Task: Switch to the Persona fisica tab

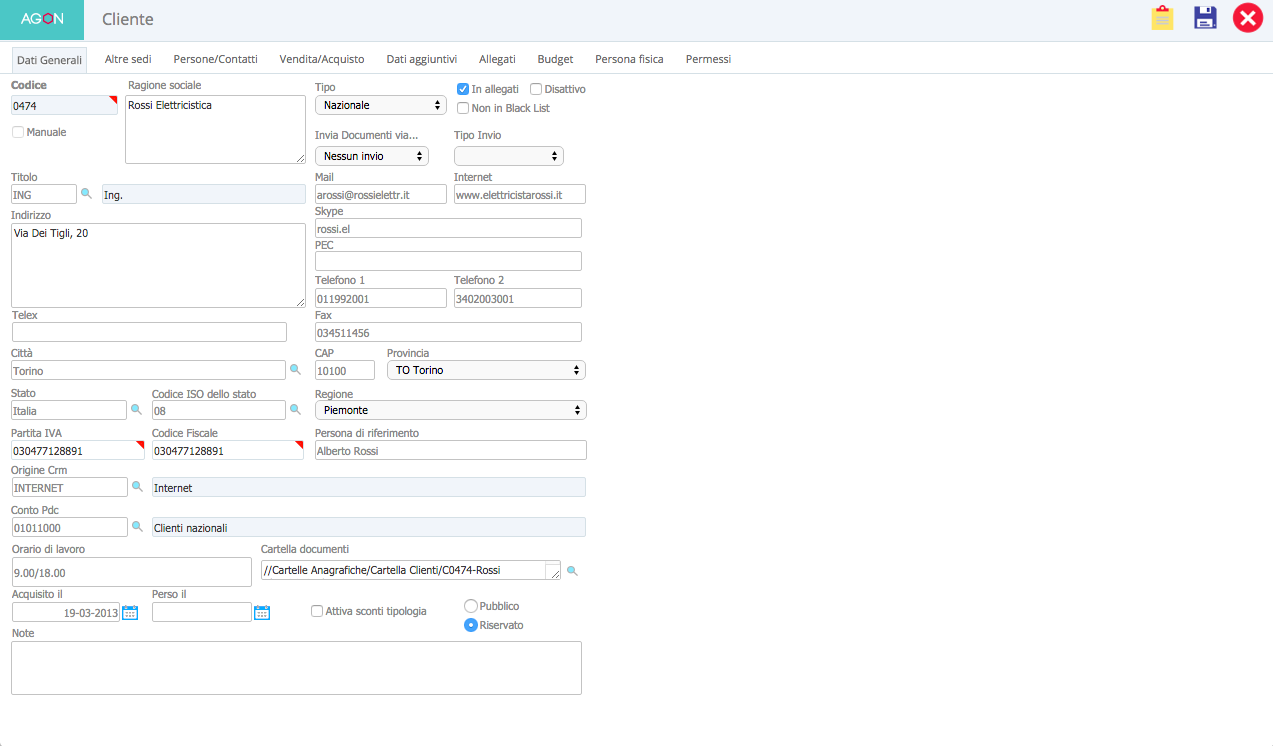Action: pos(629,59)
